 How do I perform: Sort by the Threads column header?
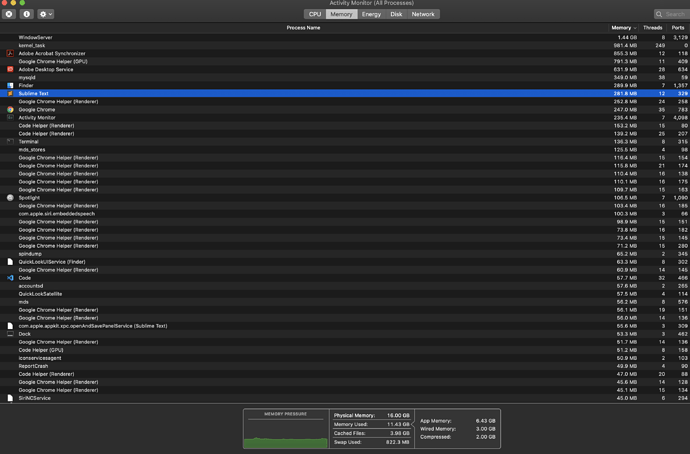652,28
